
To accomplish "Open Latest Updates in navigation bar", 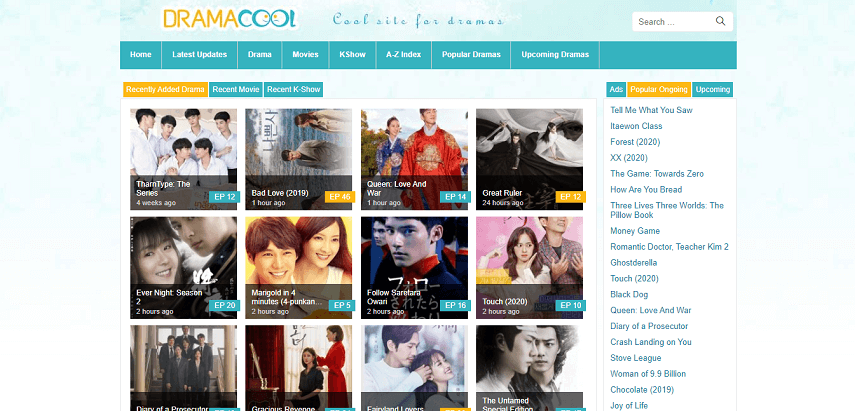I will 200,55.
